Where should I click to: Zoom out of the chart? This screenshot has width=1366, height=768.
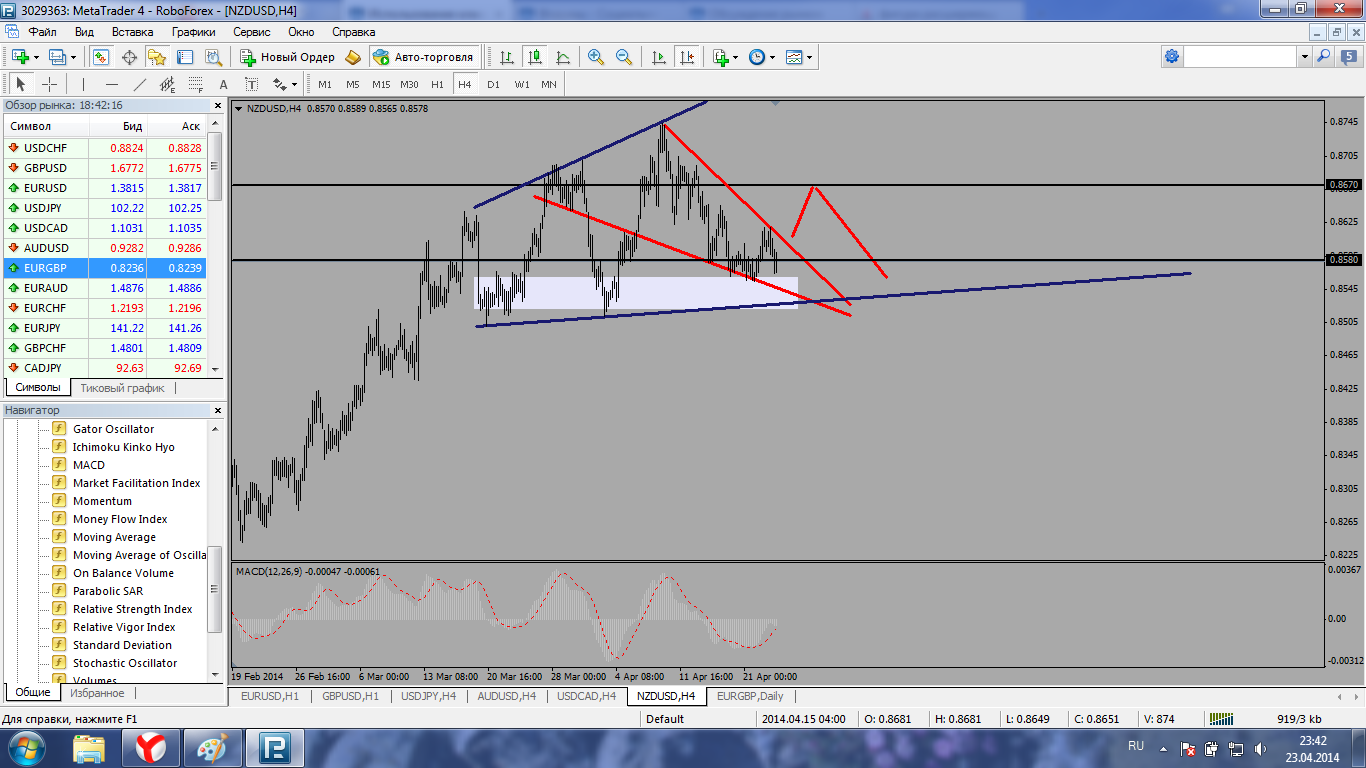624,57
